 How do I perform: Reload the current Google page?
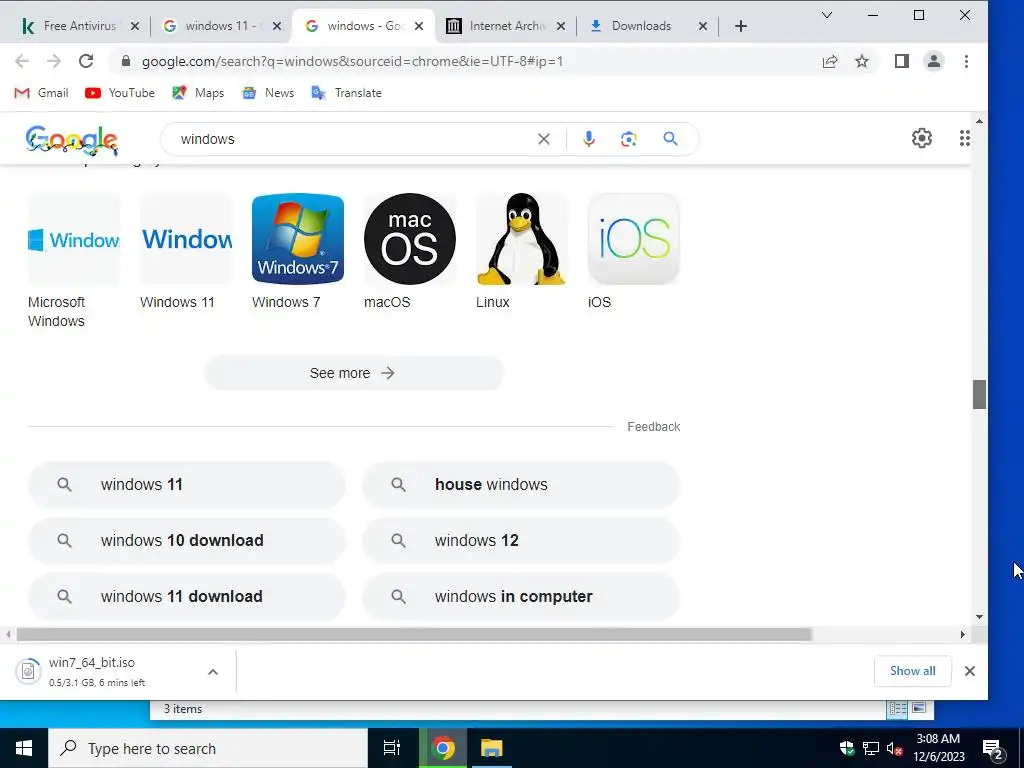pyautogui.click(x=86, y=61)
